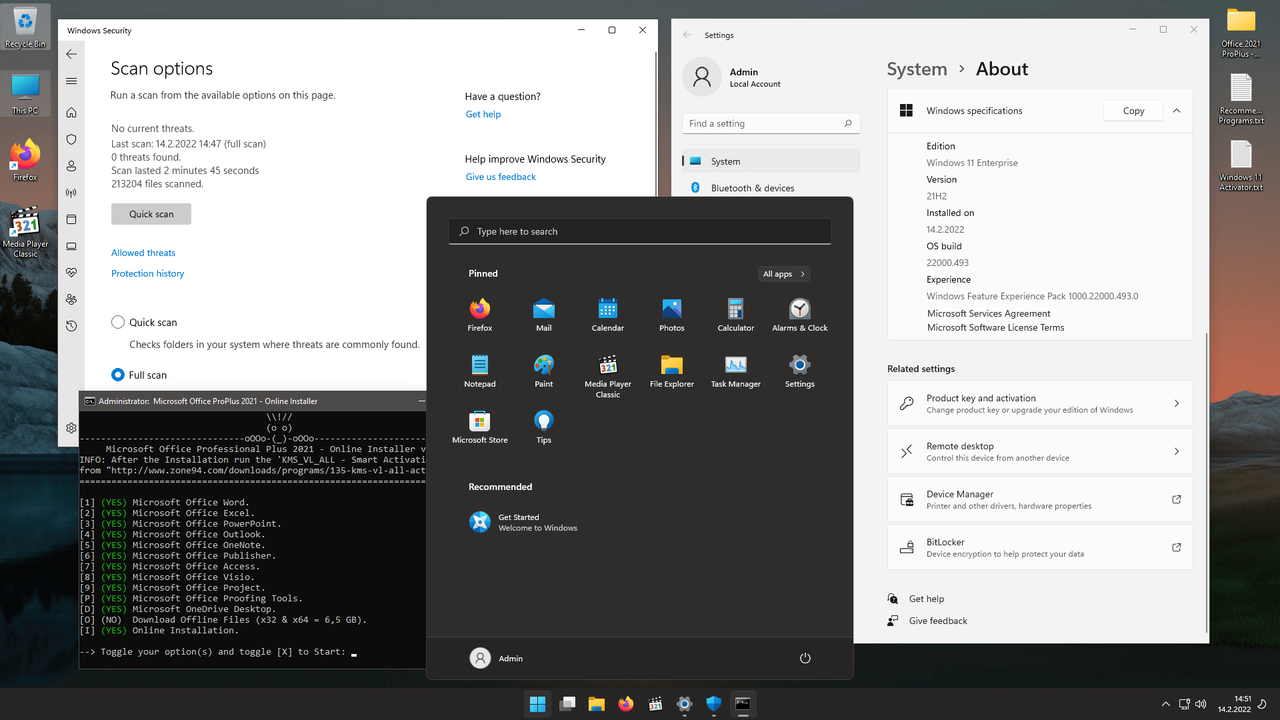
Task: Select Bluetooth & devices in Settings sidebar
Action: (771, 188)
